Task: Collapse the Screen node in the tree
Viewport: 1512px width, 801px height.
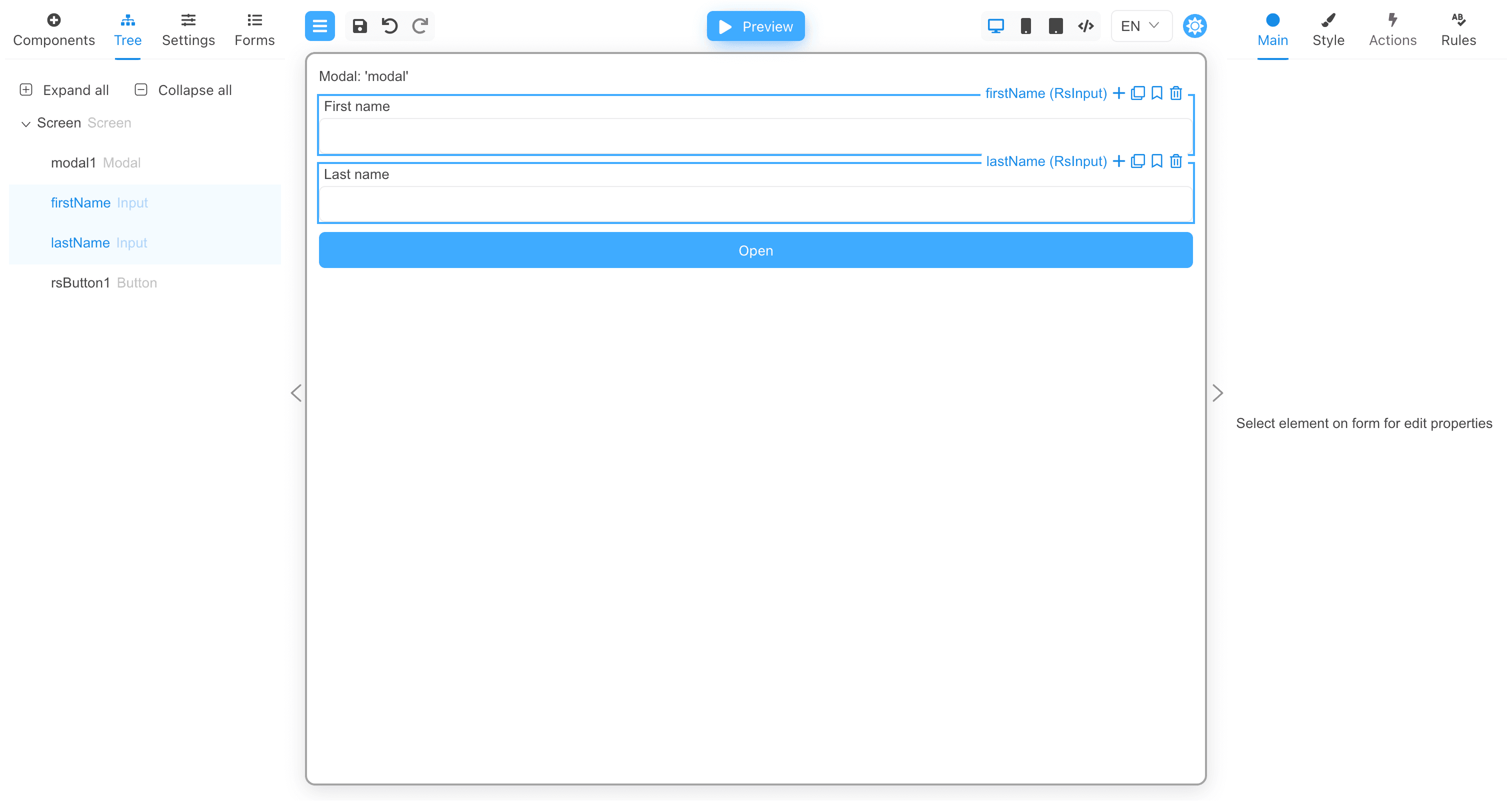Action: 26,124
